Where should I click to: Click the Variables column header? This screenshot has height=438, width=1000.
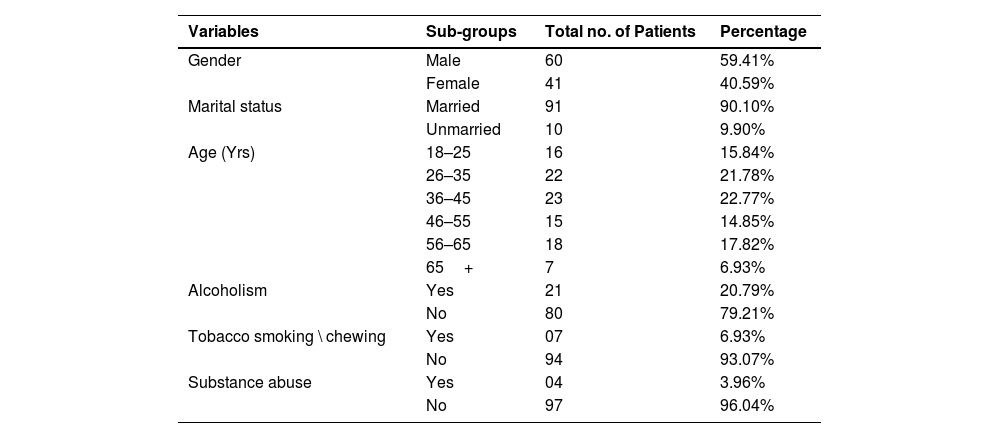point(223,31)
